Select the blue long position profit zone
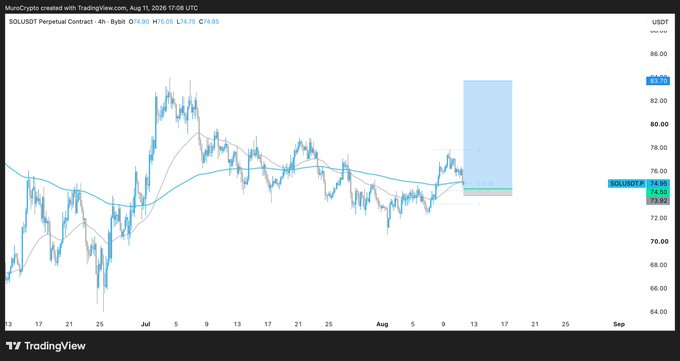Image resolution: width=680 pixels, height=361 pixels. click(488, 134)
